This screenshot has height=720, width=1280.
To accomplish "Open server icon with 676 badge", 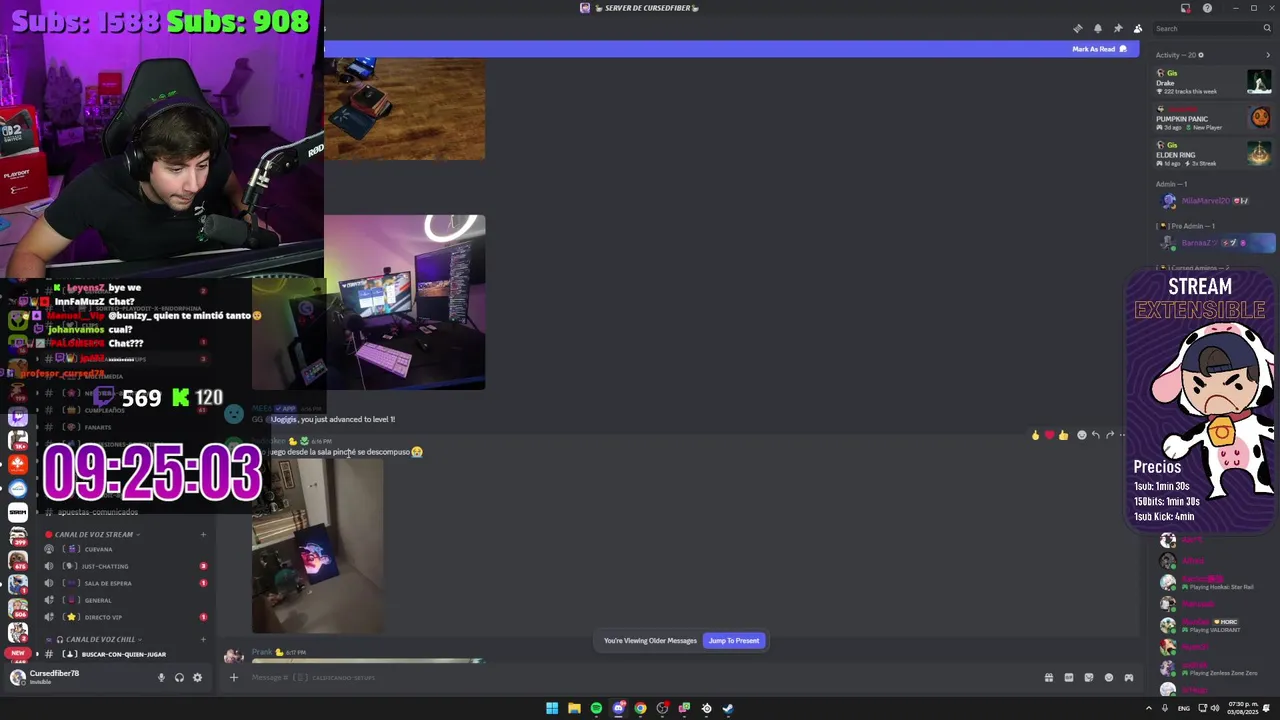I will (18, 560).
